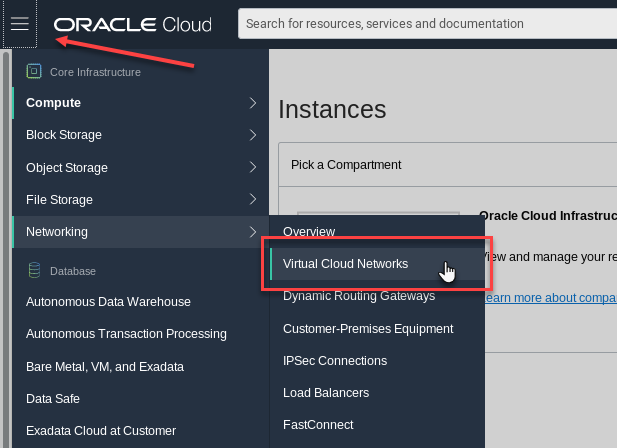Open Exadata Cloud at Customer
This screenshot has height=448, width=617.
(101, 431)
